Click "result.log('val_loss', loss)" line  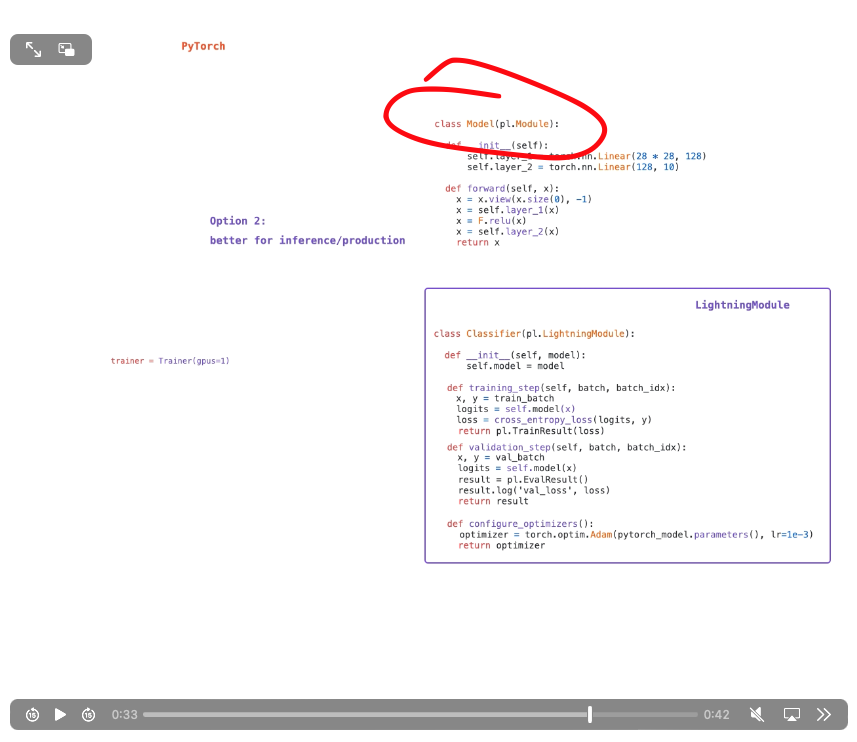tap(534, 490)
